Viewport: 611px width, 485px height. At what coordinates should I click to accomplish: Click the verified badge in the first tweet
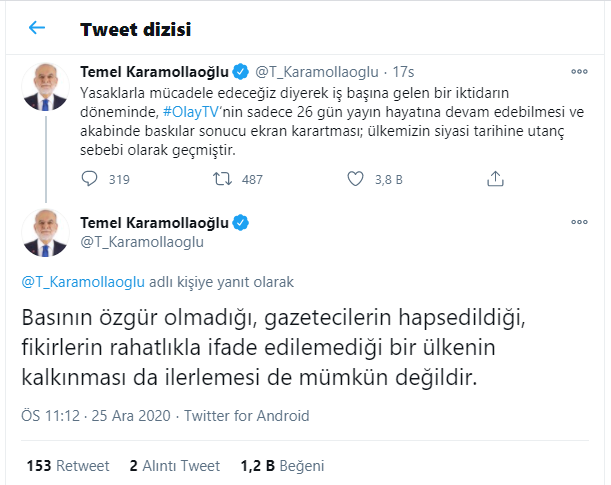coord(241,72)
